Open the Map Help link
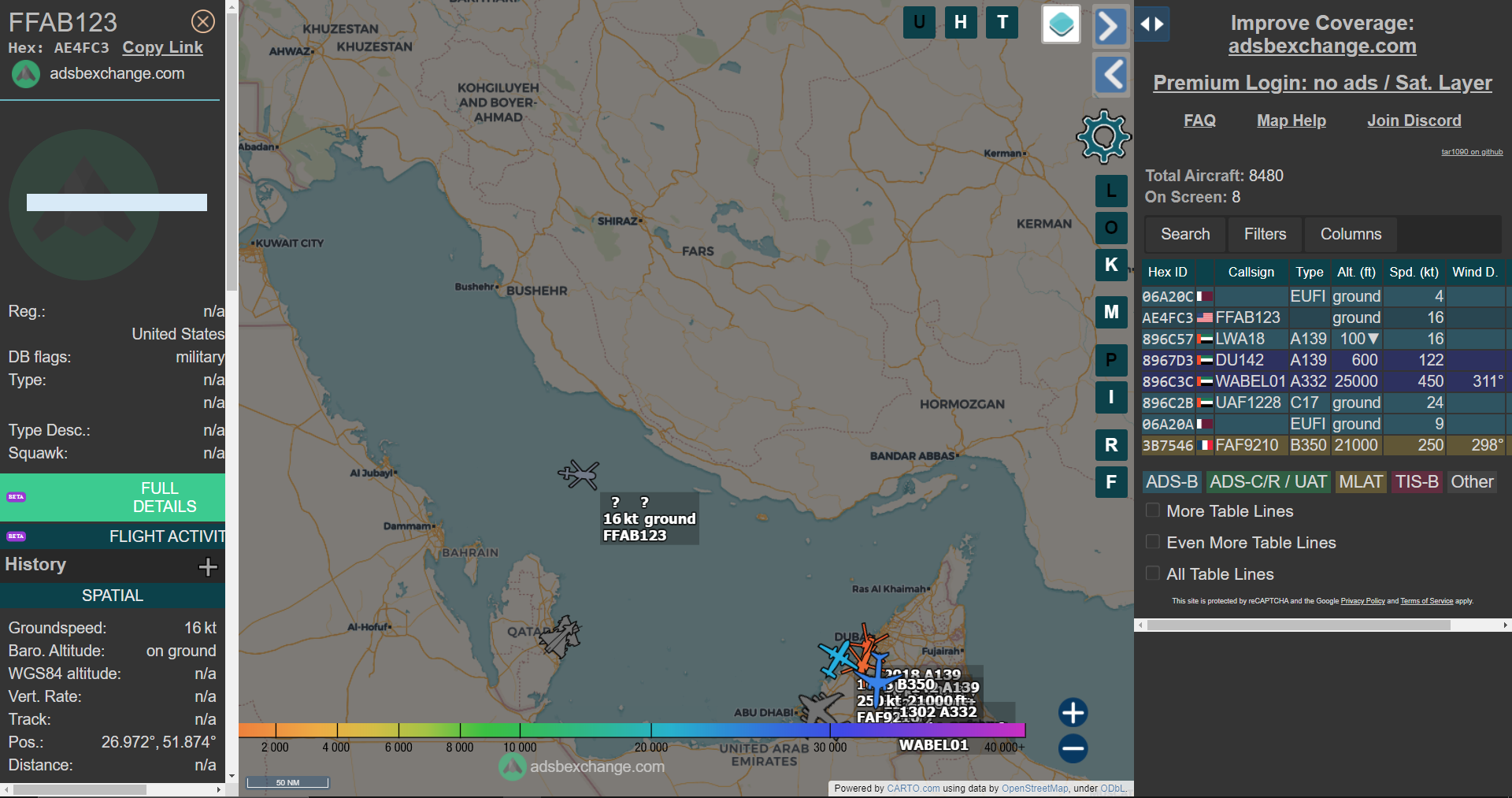The height and width of the screenshot is (798, 1512). (x=1291, y=121)
